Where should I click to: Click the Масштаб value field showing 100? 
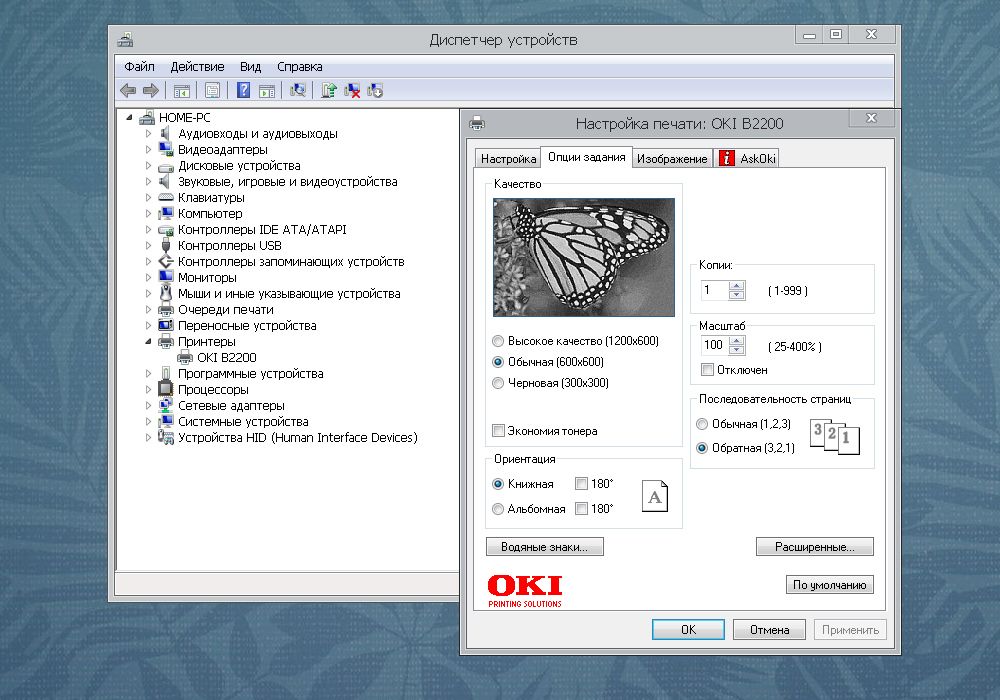(x=714, y=346)
